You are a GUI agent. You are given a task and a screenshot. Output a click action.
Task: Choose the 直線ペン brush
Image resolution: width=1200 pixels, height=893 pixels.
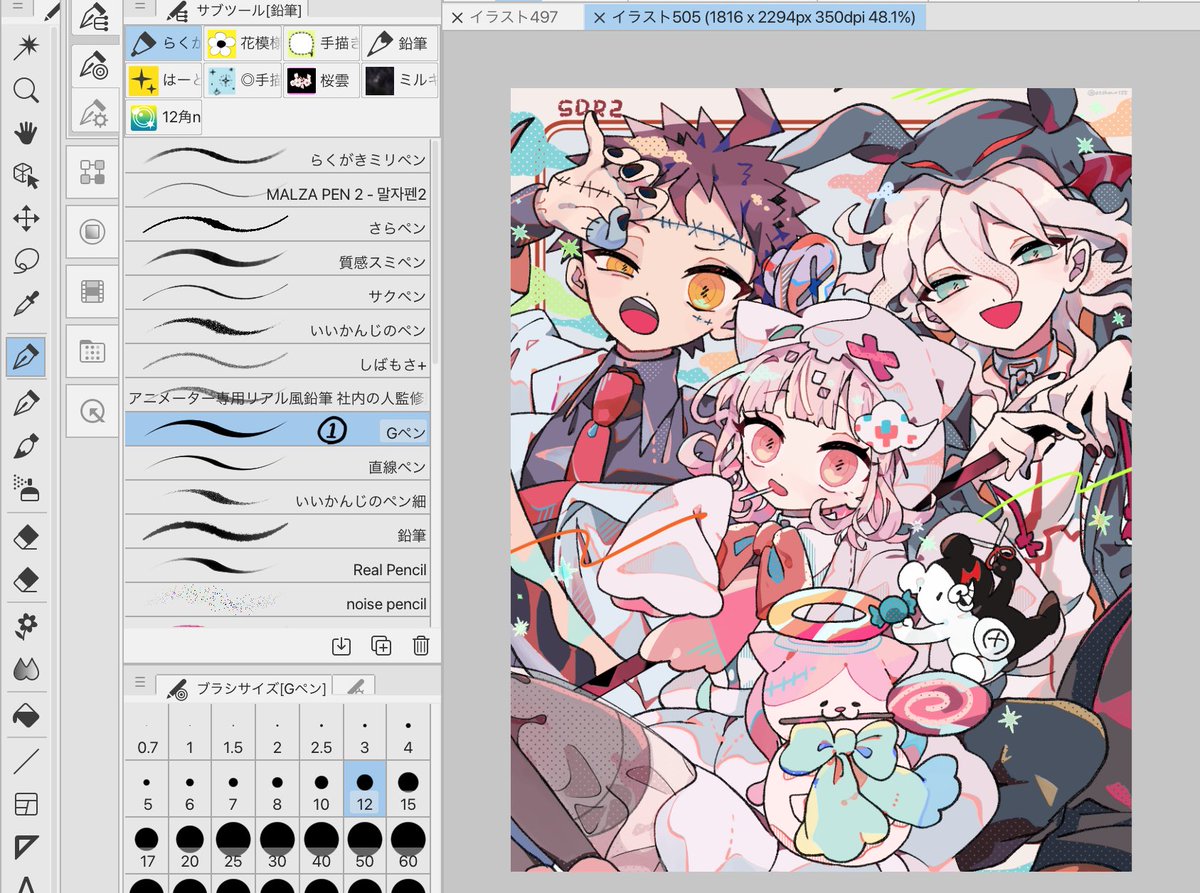pos(277,465)
